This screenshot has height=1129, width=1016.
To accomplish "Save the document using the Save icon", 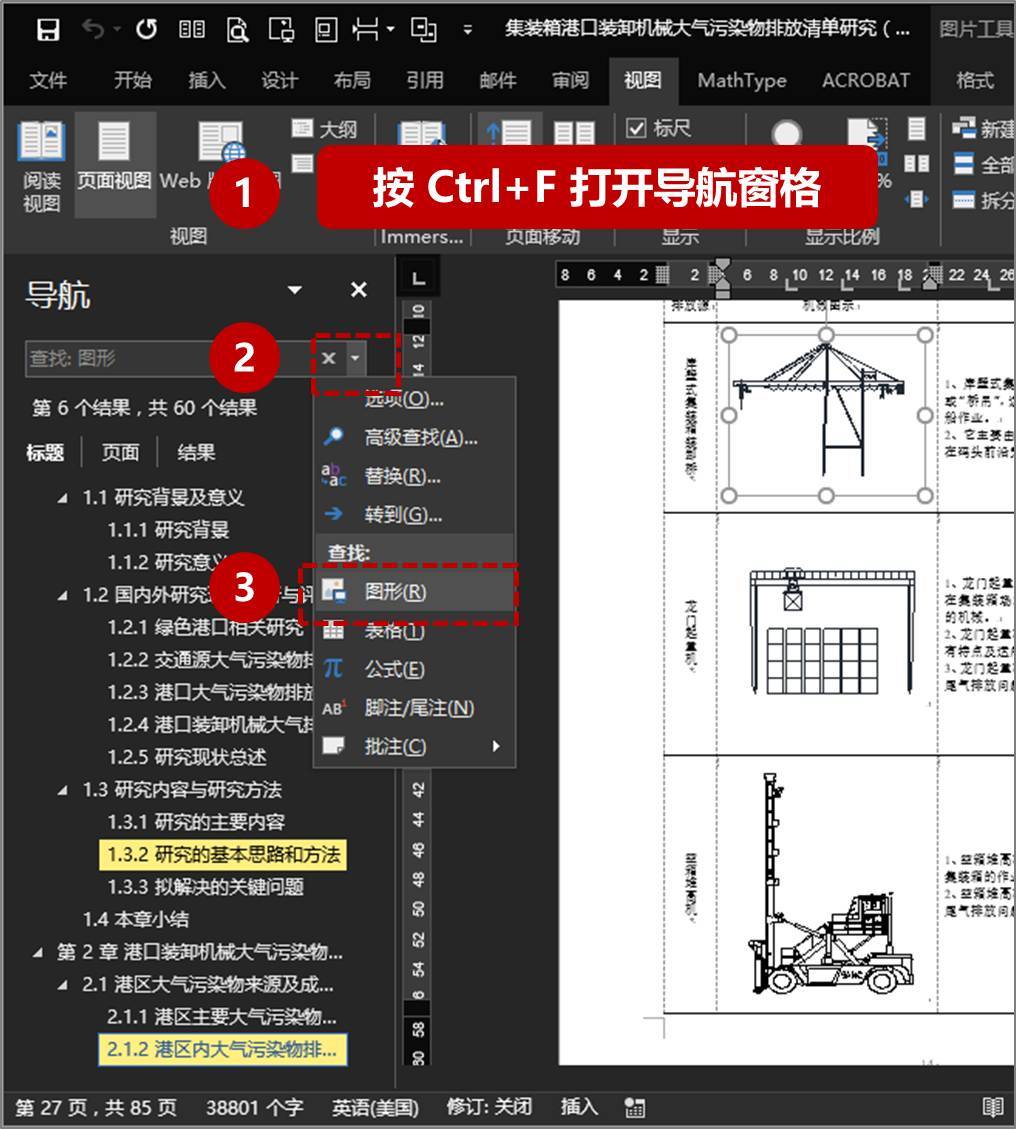I will [x=47, y=29].
